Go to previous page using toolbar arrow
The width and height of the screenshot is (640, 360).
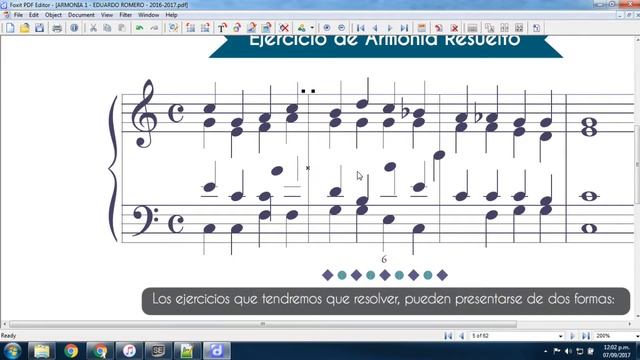coord(375,28)
